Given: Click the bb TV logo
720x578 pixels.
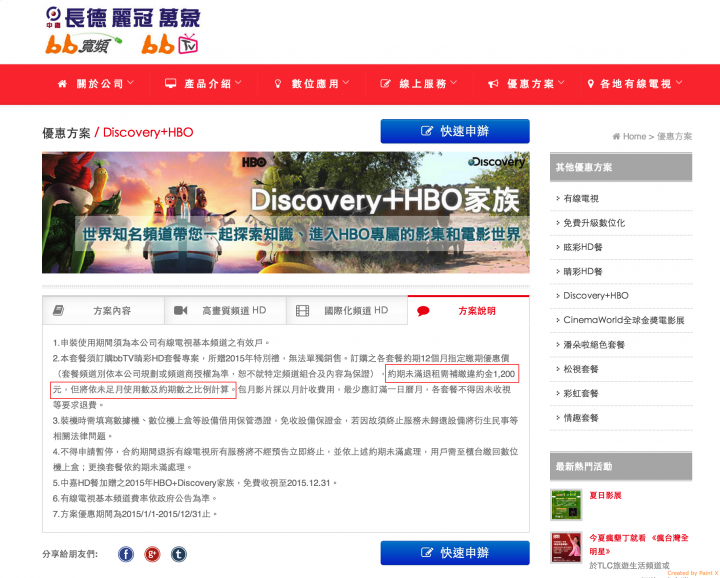Looking at the screenshot, I should pyautogui.click(x=170, y=44).
